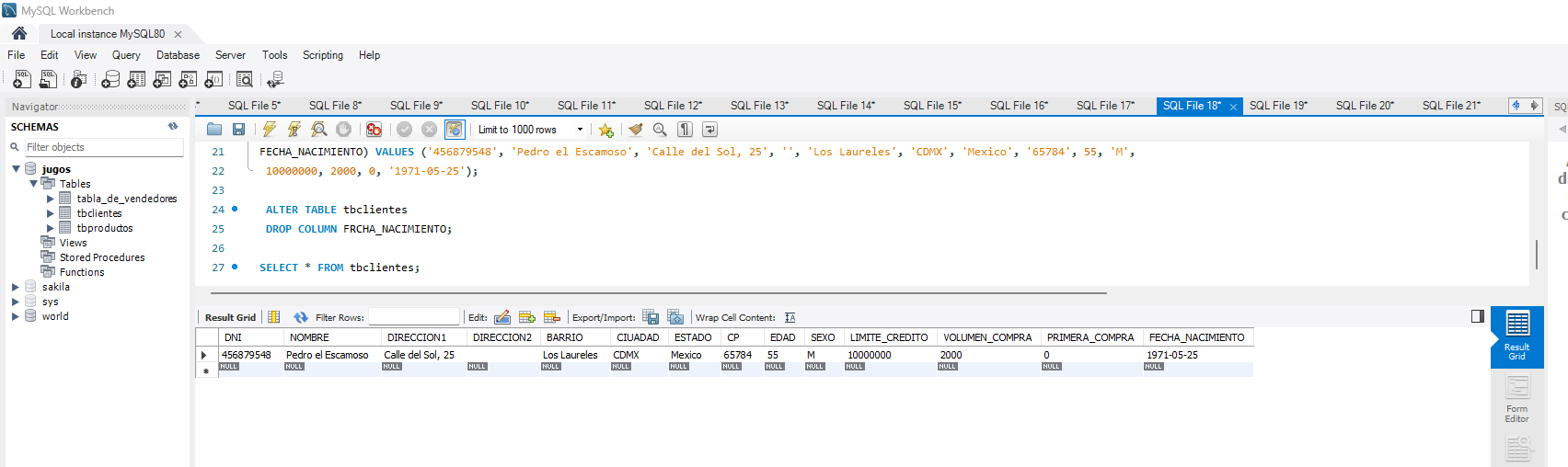Open the Query menu
1568x467 pixels.
pyautogui.click(x=126, y=55)
